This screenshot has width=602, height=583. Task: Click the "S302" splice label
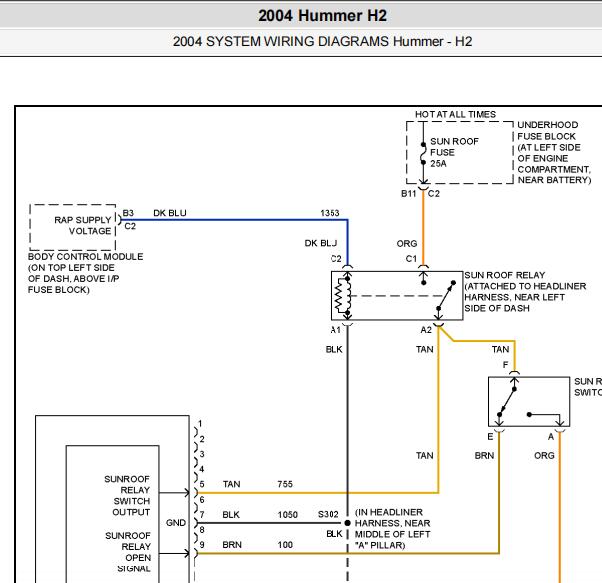point(328,514)
